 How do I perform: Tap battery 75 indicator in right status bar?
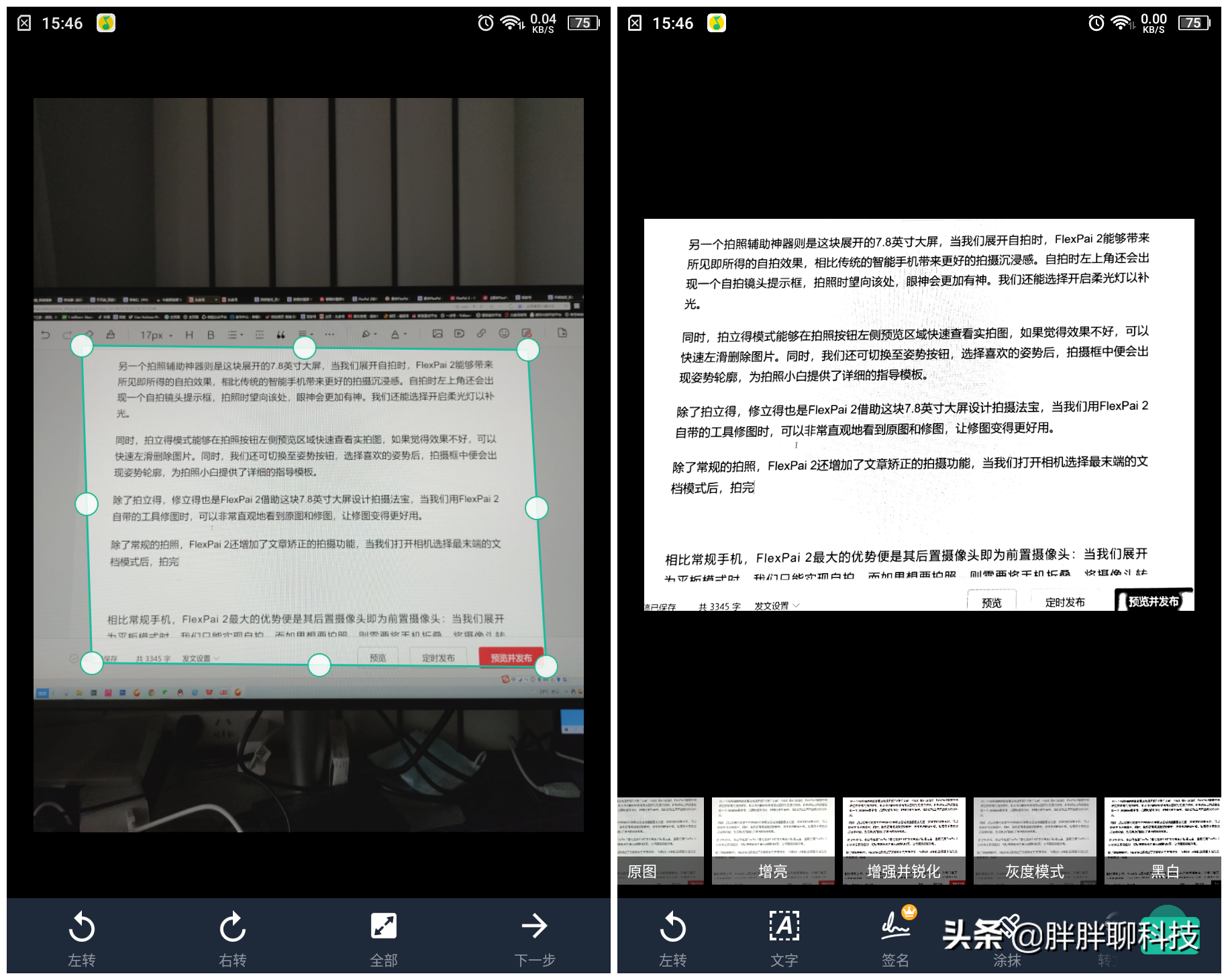1194,23
